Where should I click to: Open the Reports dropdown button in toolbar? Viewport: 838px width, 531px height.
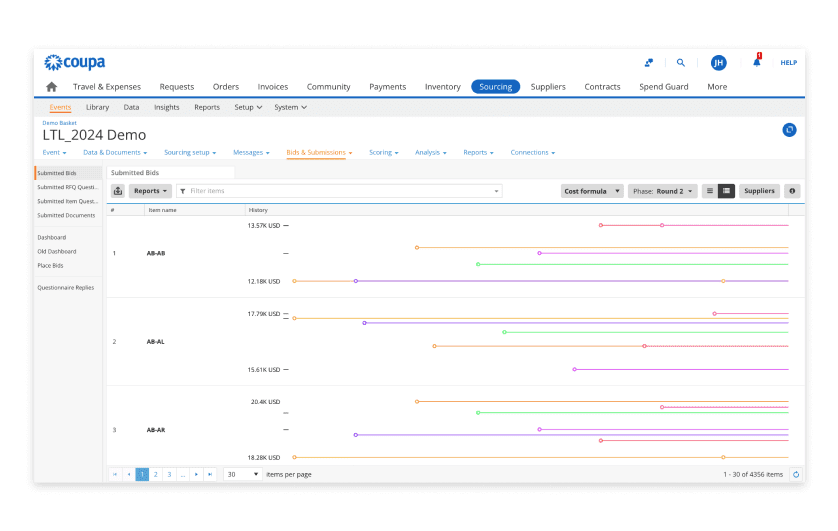pyautogui.click(x=150, y=191)
